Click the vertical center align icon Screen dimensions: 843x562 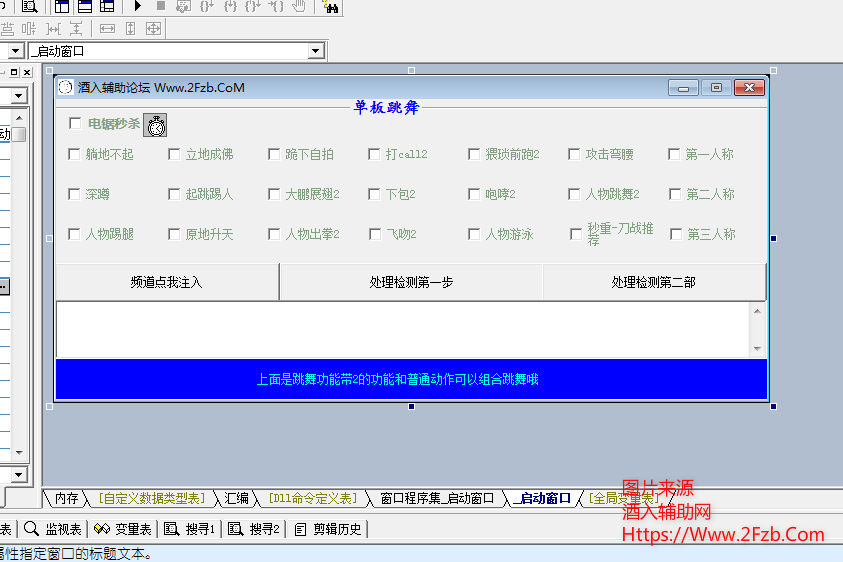pos(29,29)
